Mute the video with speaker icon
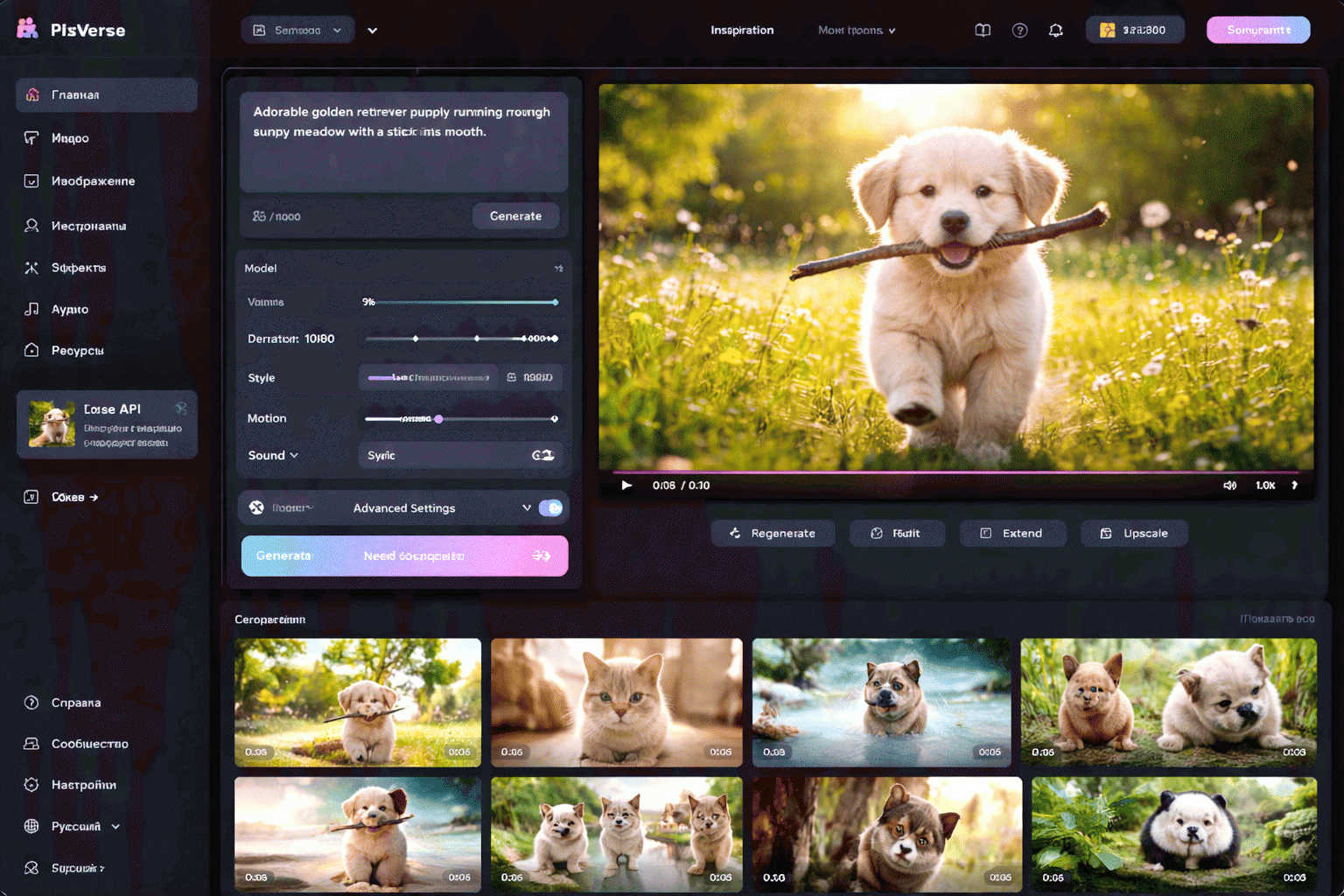 click(x=1229, y=486)
